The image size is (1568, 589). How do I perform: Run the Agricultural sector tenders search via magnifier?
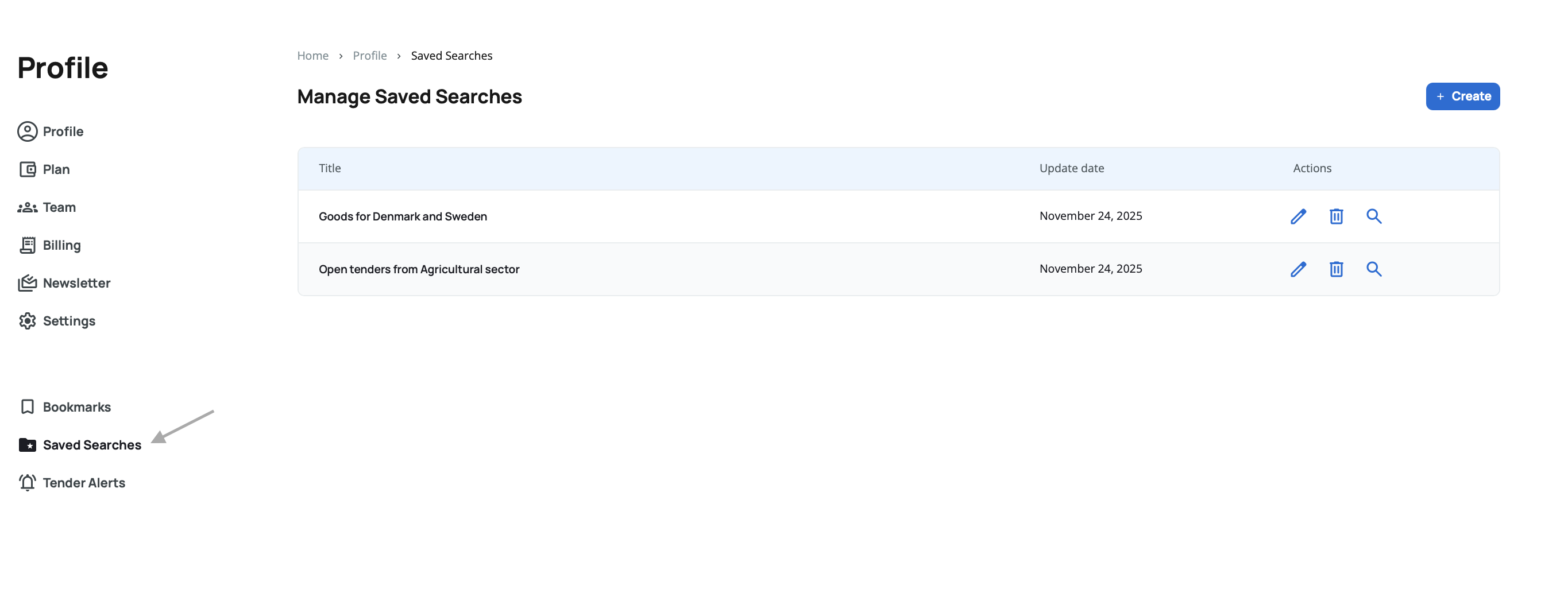(x=1373, y=269)
